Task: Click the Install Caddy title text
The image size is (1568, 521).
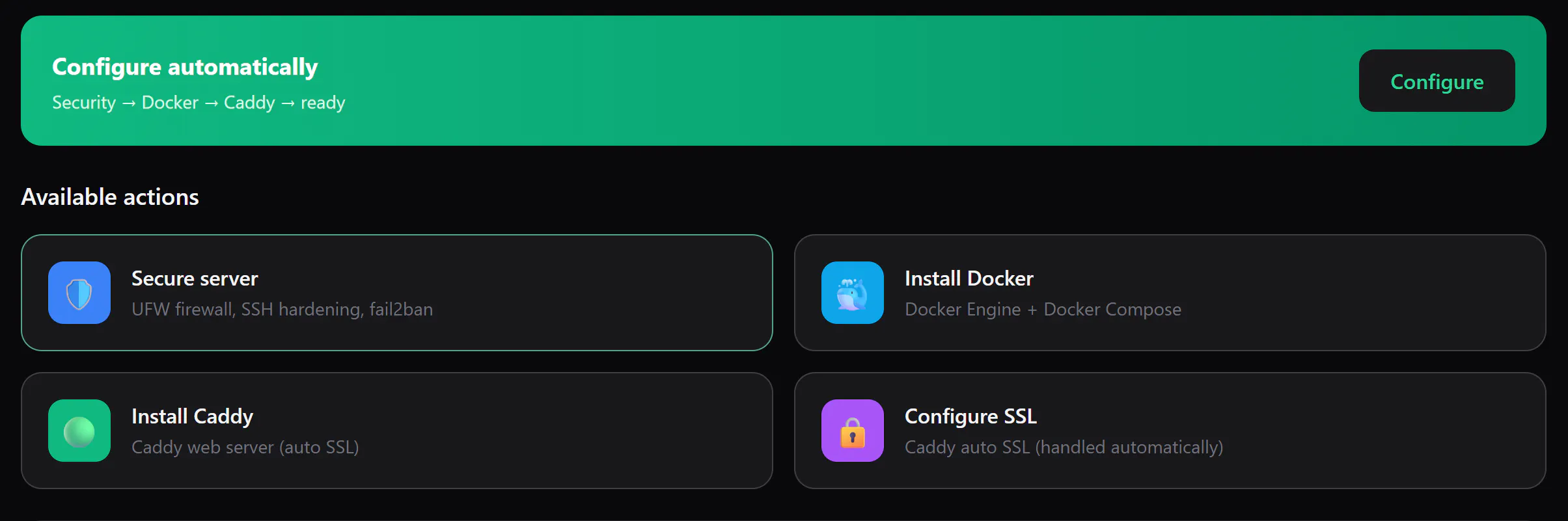Action: 192,416
